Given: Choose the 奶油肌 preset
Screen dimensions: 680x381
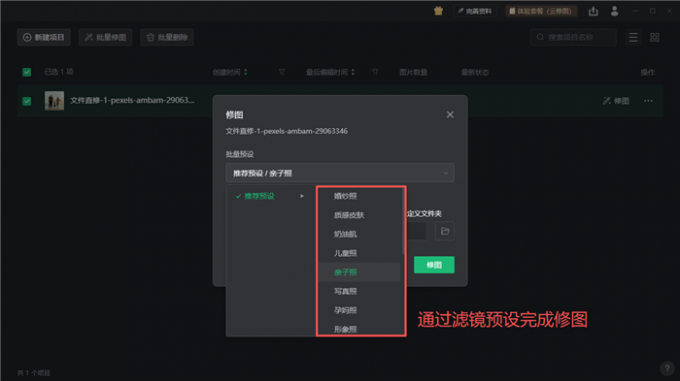Looking at the screenshot, I should pyautogui.click(x=345, y=234).
